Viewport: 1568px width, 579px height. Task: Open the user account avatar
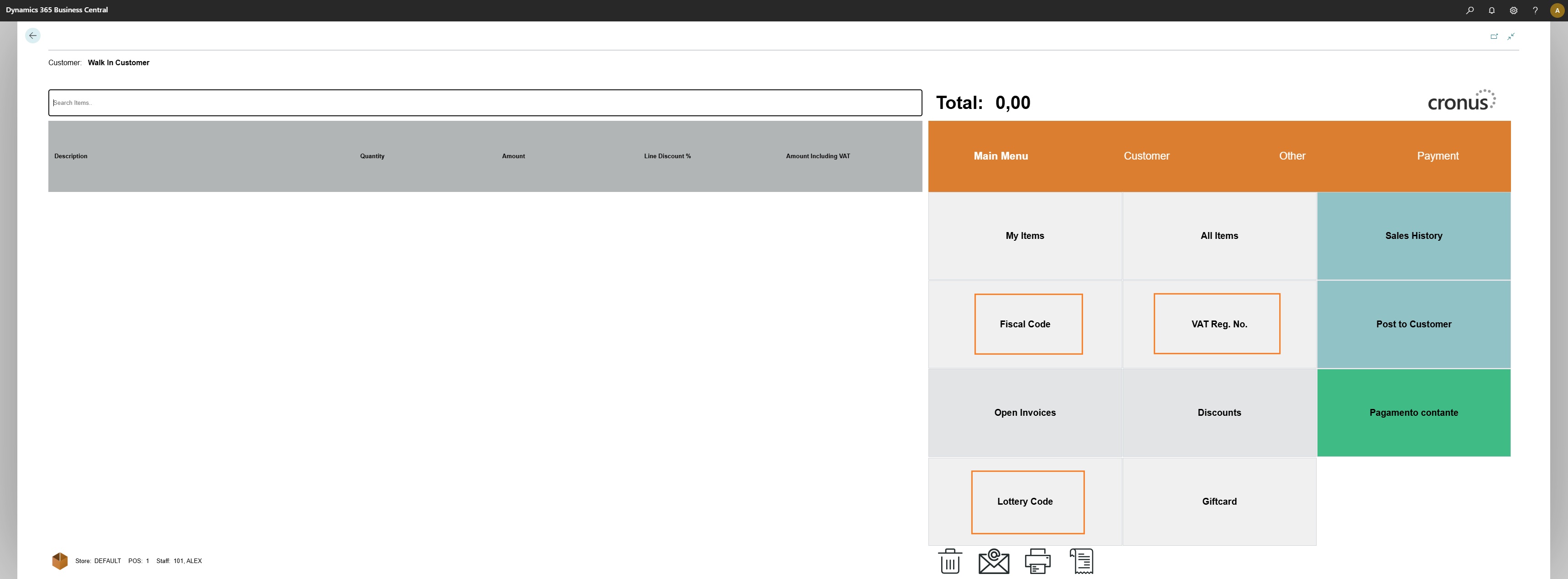[1557, 10]
